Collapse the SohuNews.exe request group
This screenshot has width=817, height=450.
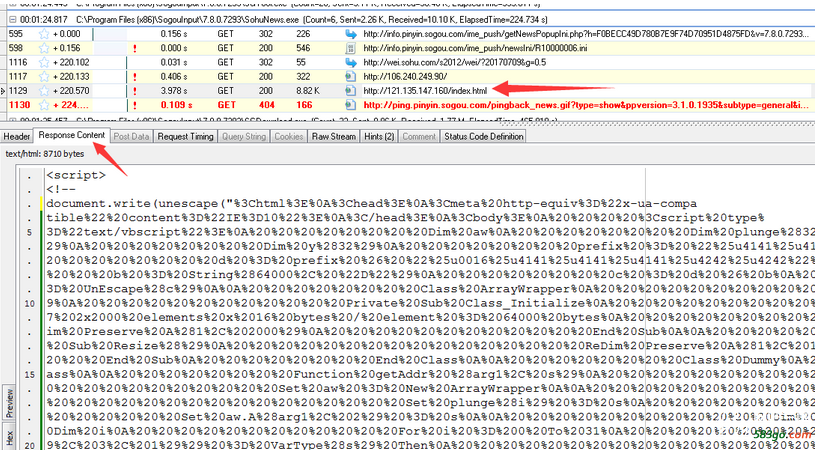[13, 20]
